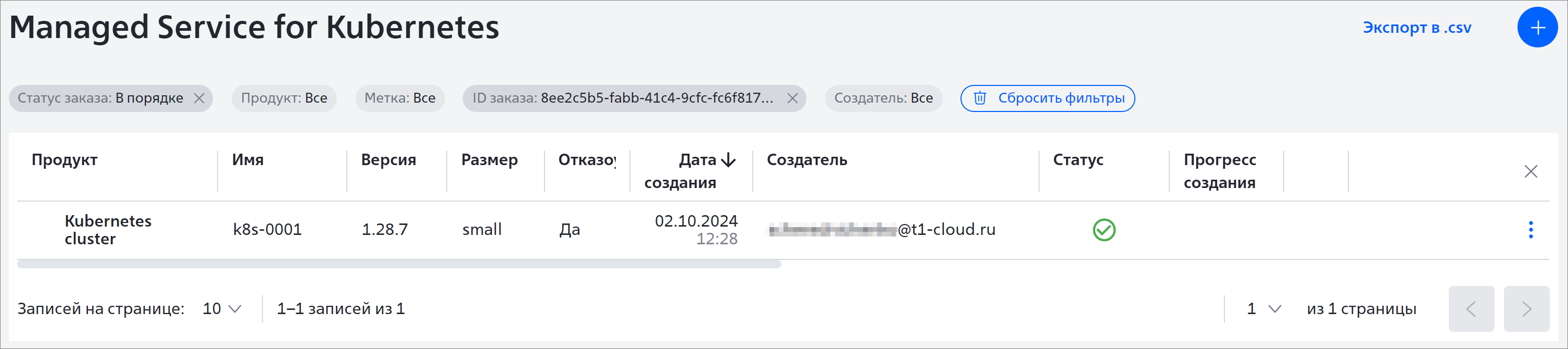
Task: Go to the previous page arrow
Action: (x=1471, y=309)
